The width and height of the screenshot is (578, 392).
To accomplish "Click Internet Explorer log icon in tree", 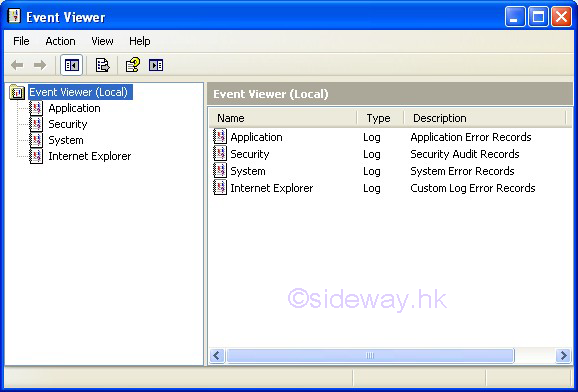I will pyautogui.click(x=36, y=156).
